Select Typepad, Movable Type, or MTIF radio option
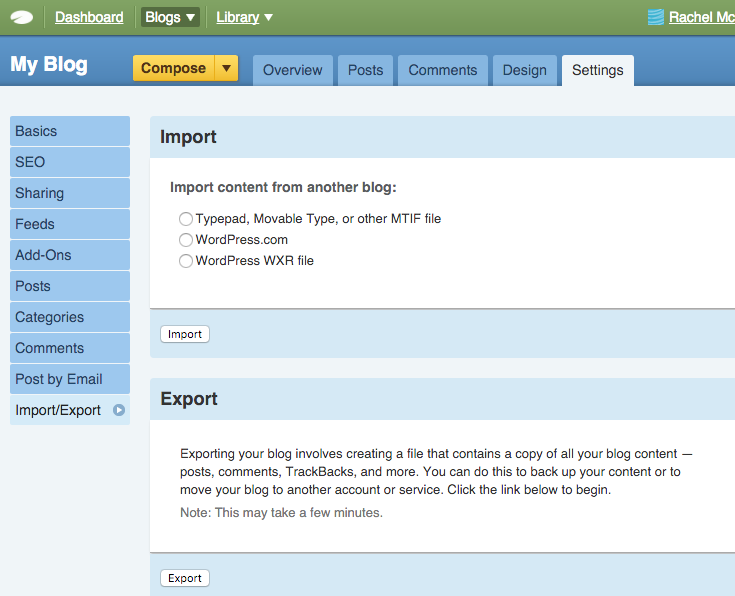The width and height of the screenshot is (735, 596). coord(186,219)
